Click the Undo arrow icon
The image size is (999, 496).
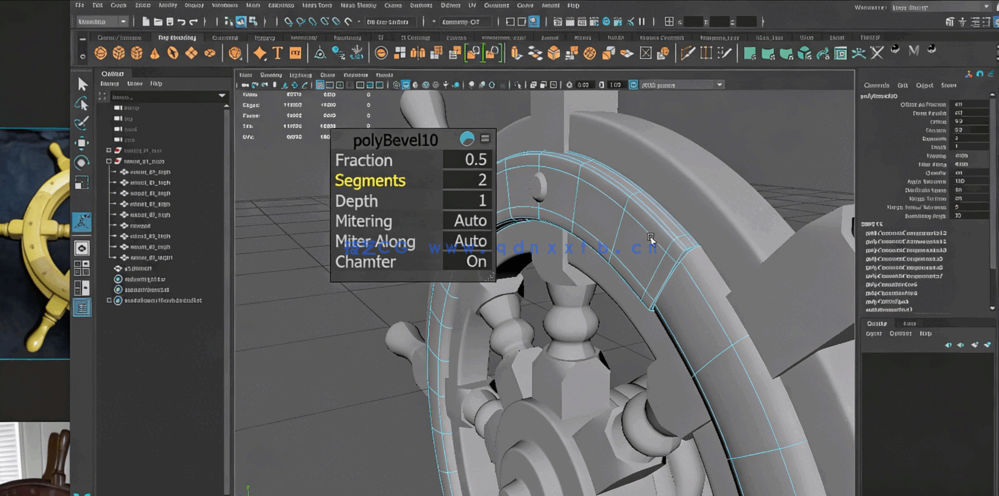point(182,22)
